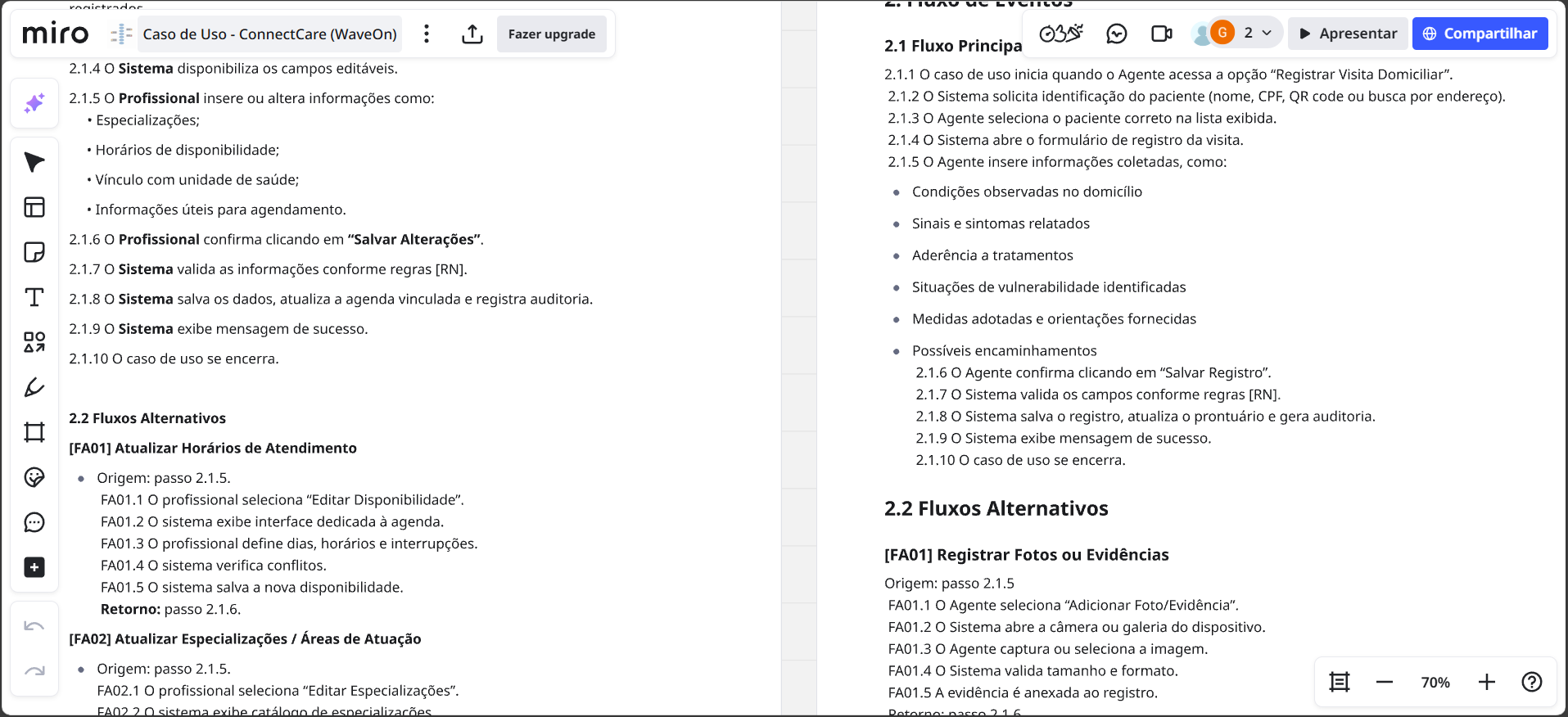Select the cursor selection tool

tap(34, 162)
